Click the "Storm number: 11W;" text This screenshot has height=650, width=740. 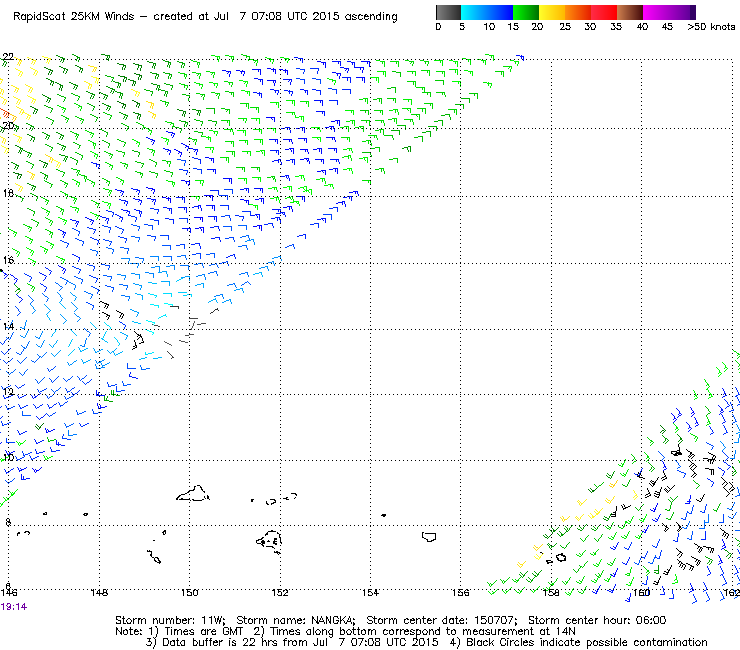click(x=170, y=620)
